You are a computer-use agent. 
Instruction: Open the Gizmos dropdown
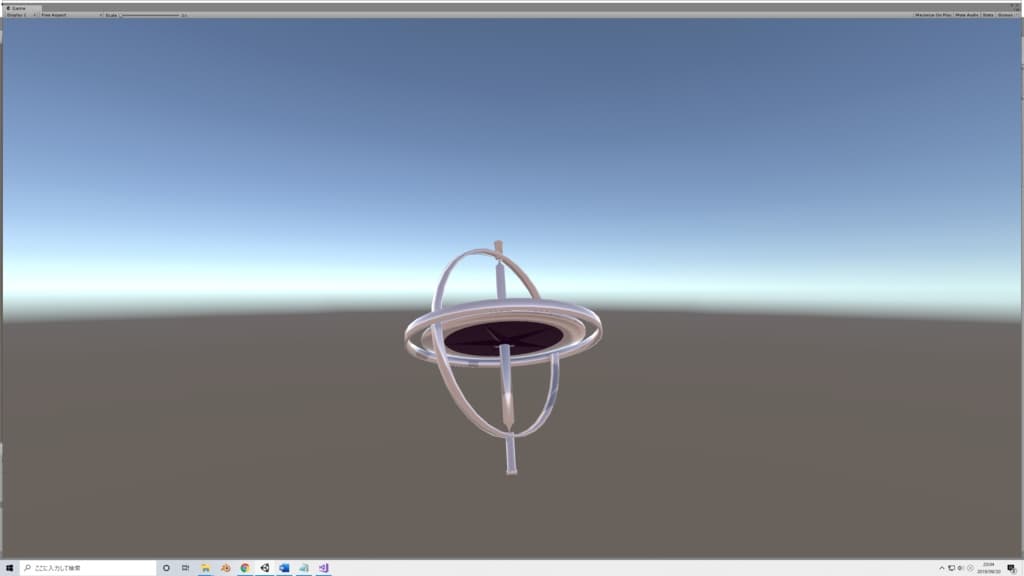pos(1007,15)
